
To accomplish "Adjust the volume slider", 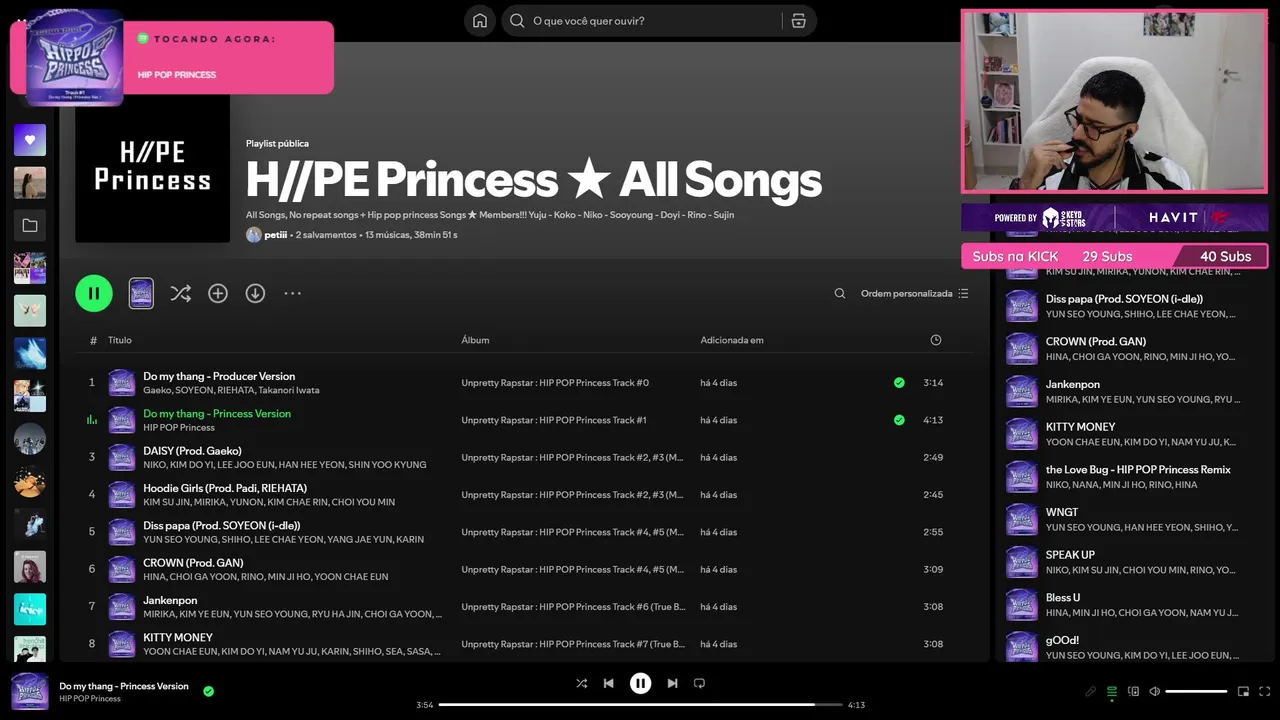I will [1196, 691].
